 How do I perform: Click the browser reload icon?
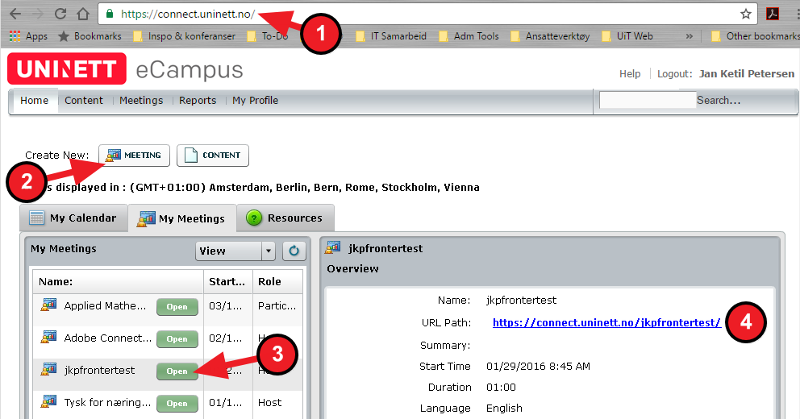(59, 14)
